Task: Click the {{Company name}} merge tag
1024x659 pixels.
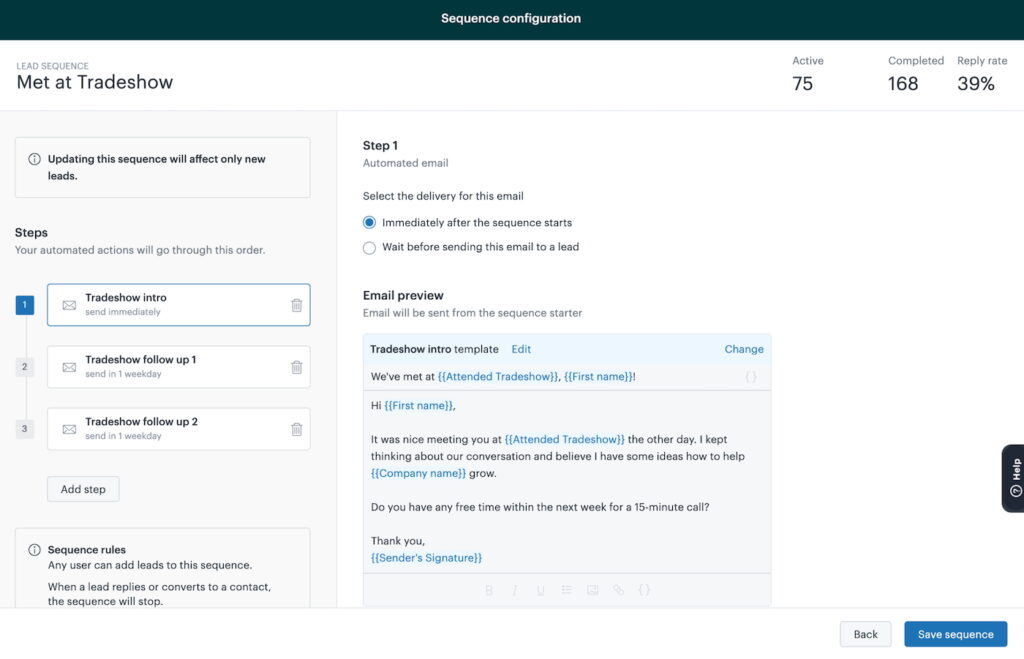Action: pyautogui.click(x=419, y=474)
